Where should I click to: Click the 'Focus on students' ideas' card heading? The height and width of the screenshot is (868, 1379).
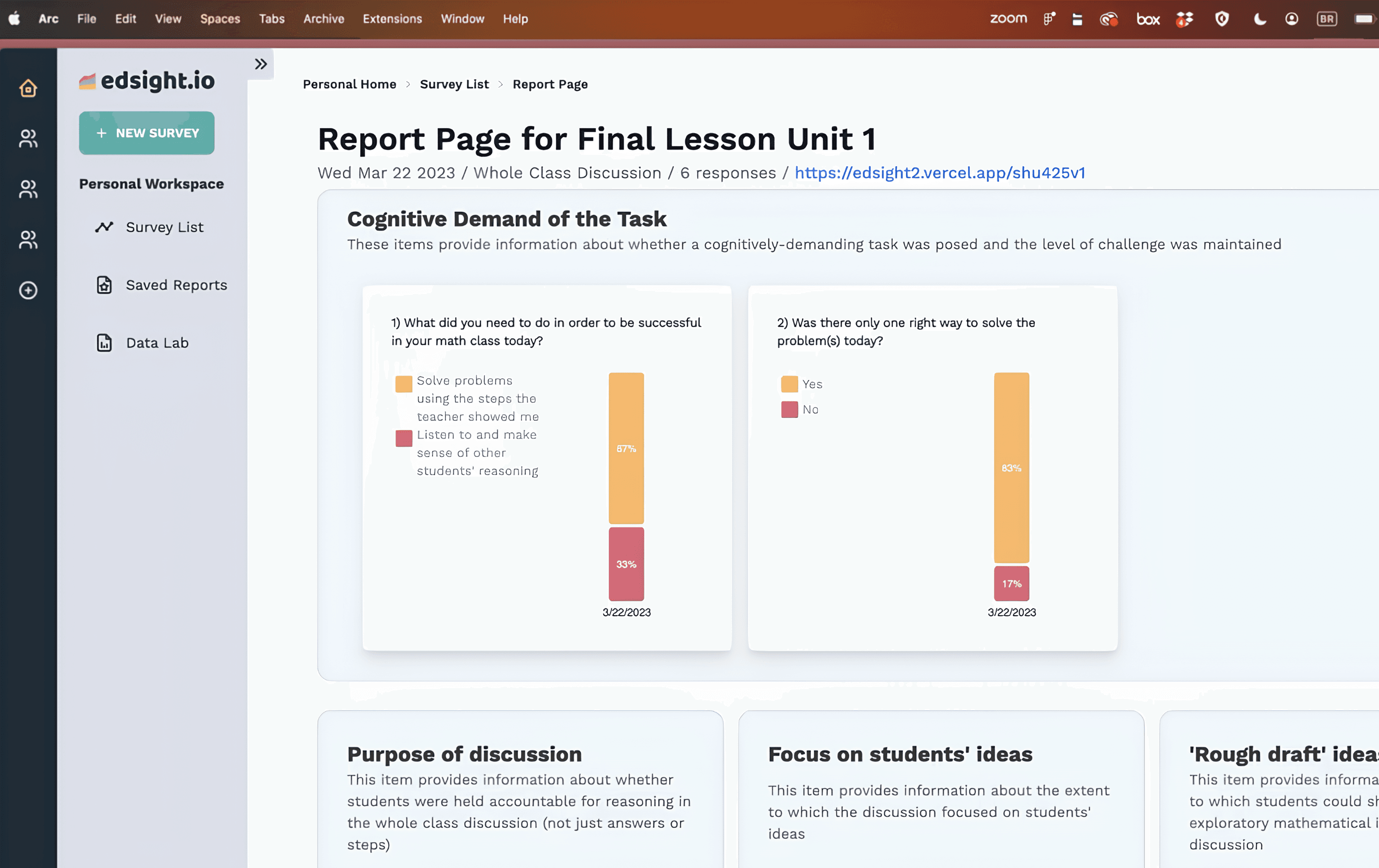(900, 754)
